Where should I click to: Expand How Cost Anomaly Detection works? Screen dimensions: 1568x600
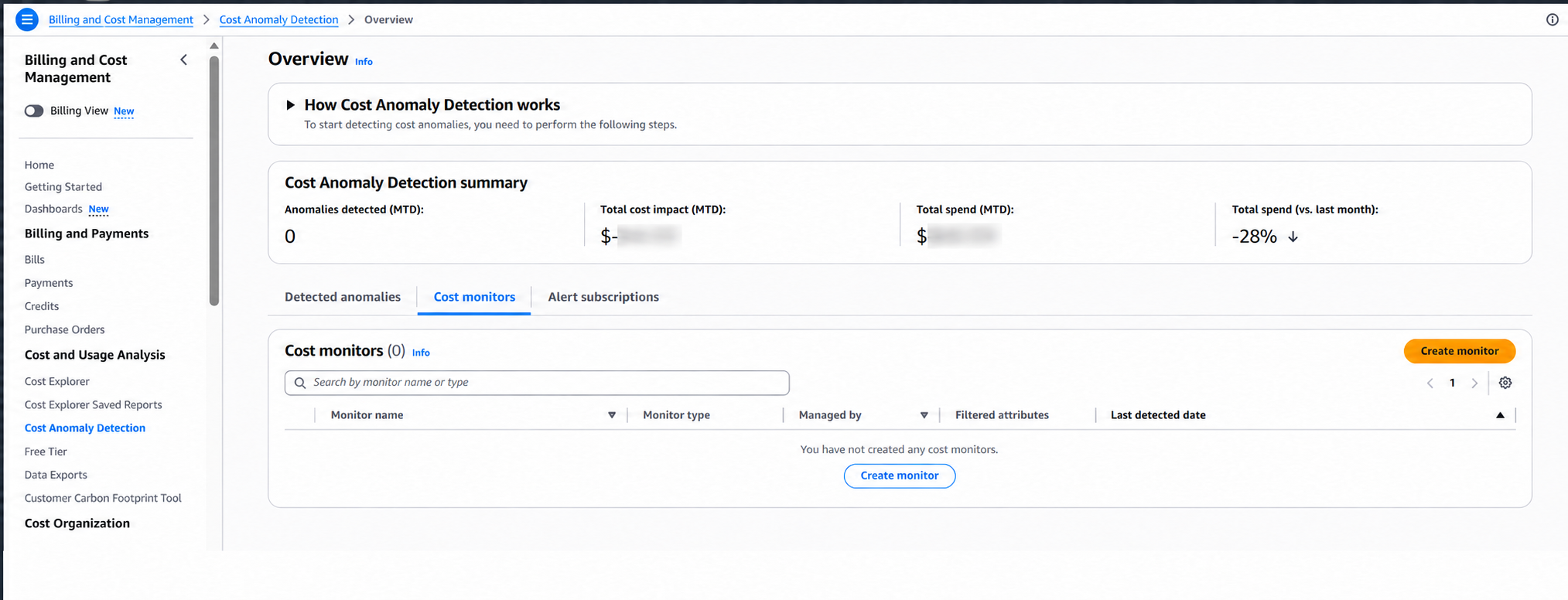pos(290,105)
